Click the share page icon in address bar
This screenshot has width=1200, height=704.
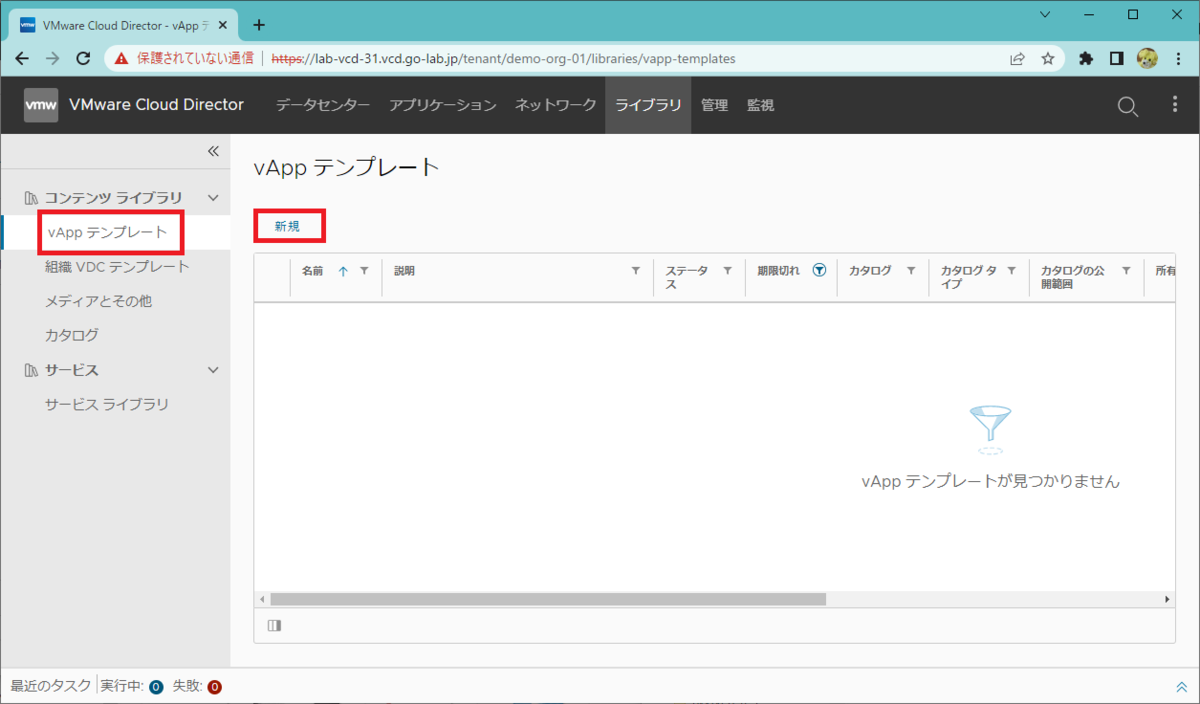click(1017, 59)
